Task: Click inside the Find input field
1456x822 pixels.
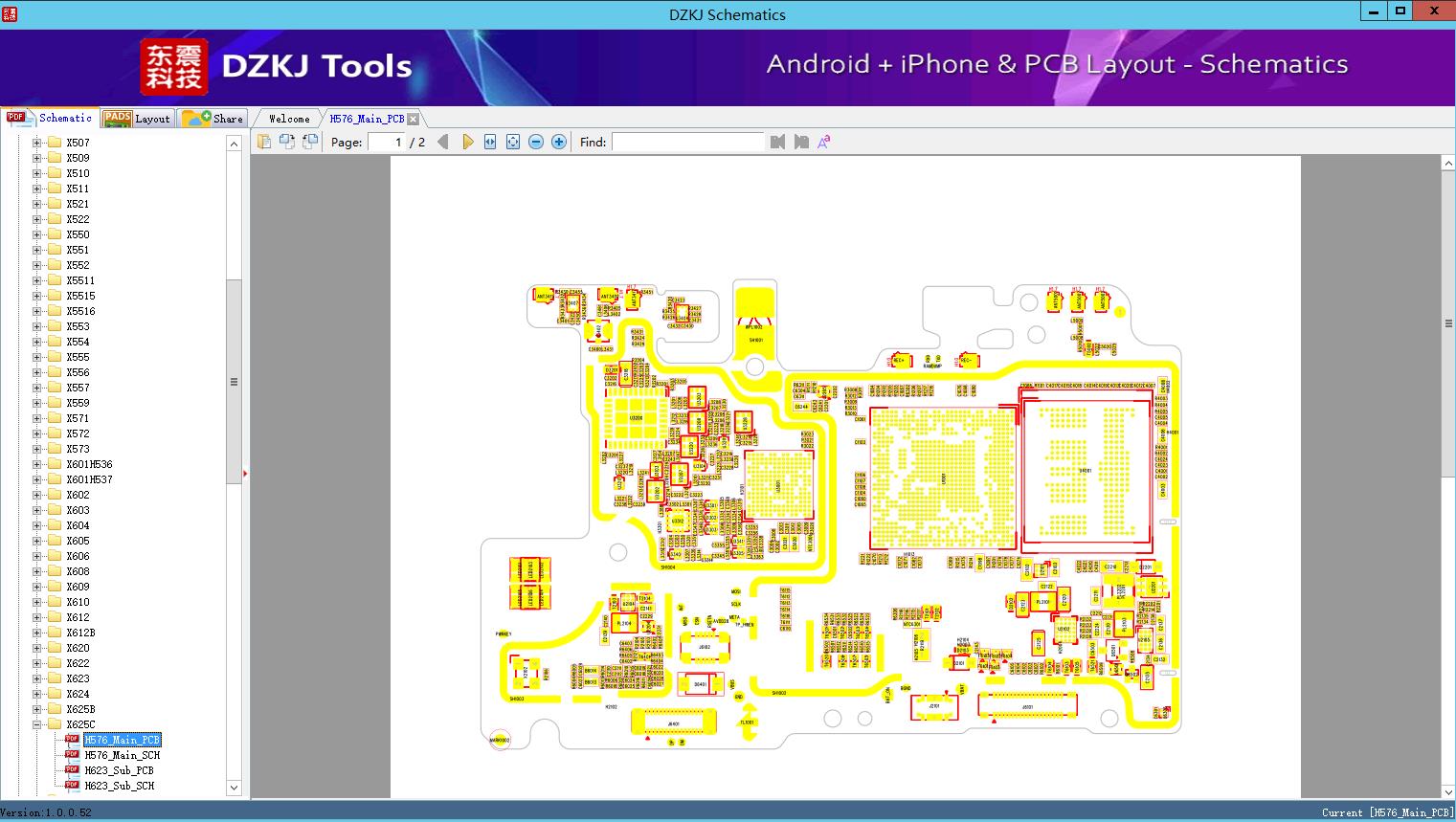Action: (x=687, y=142)
